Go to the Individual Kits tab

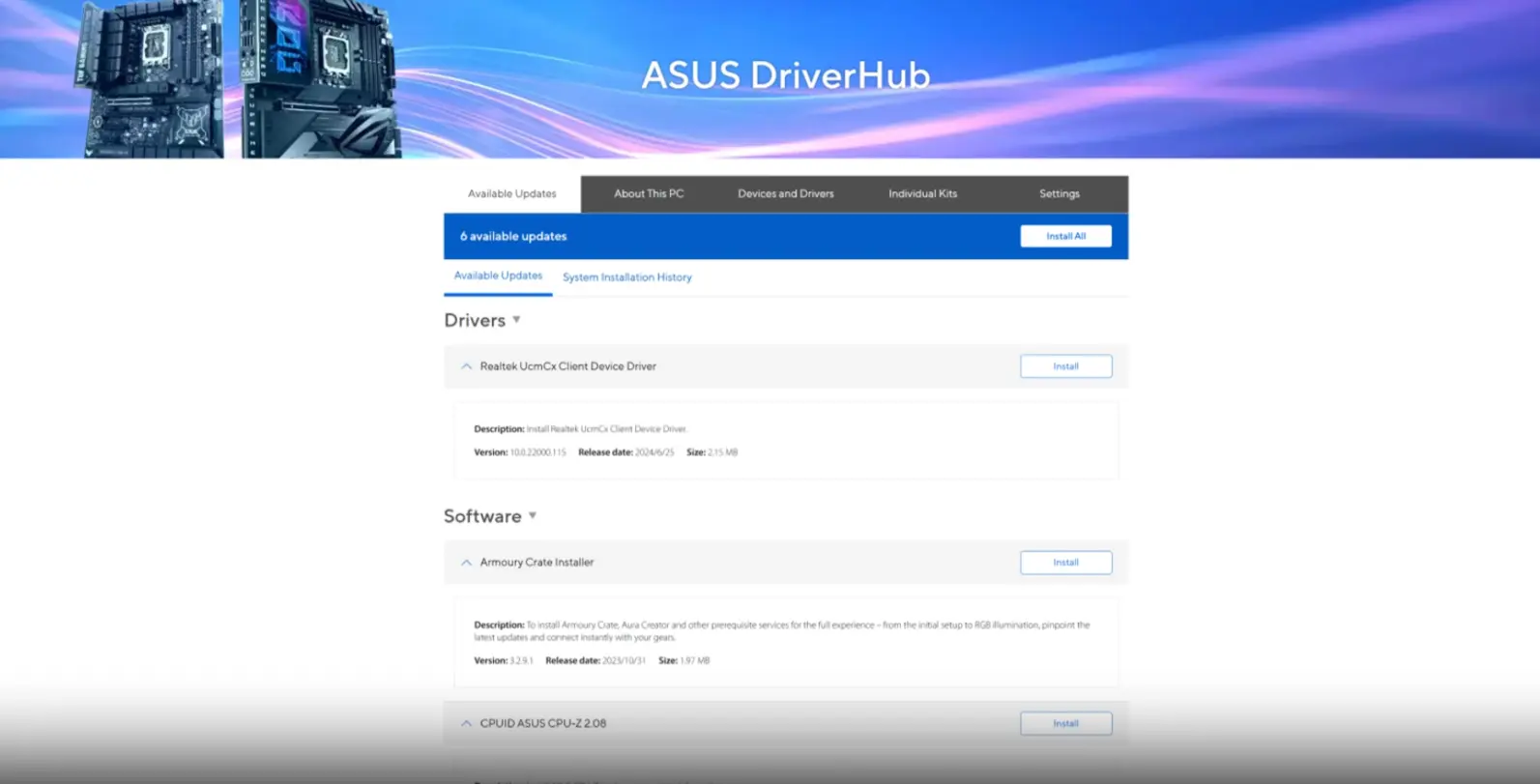[923, 193]
